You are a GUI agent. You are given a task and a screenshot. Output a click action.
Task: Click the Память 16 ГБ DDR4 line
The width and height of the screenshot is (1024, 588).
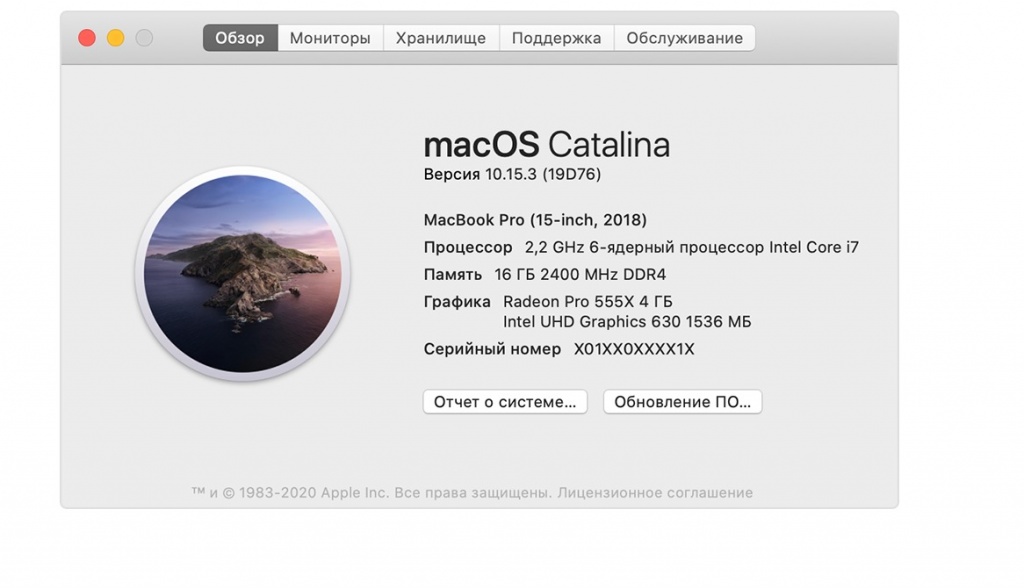pos(545,274)
